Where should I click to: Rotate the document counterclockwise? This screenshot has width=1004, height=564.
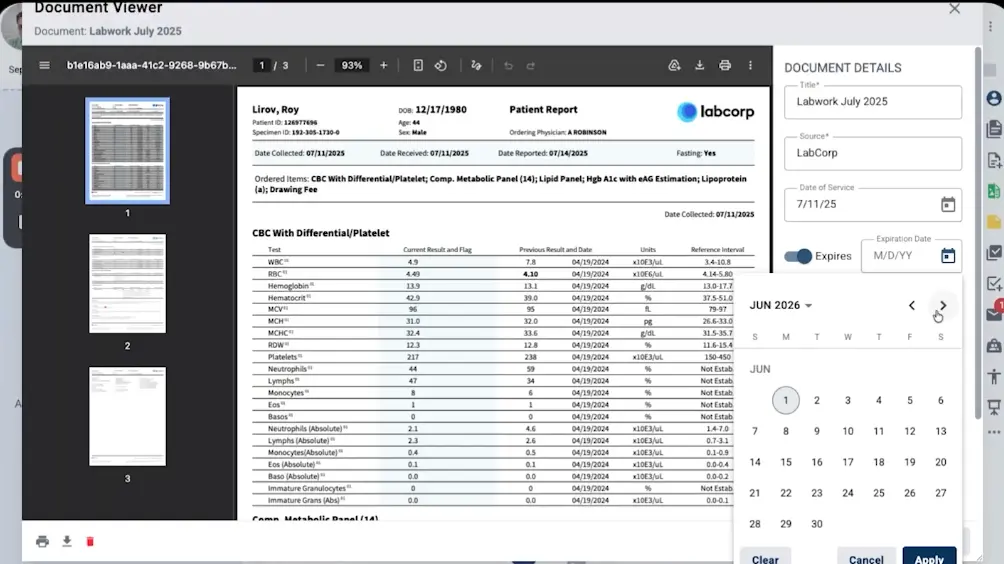pyautogui.click(x=441, y=65)
